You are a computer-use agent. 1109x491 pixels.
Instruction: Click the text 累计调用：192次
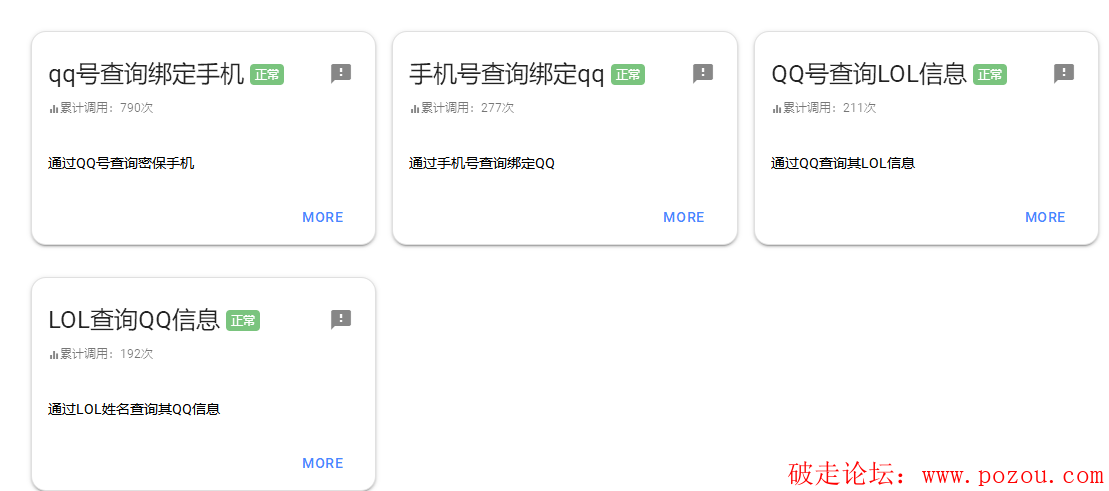[106, 354]
